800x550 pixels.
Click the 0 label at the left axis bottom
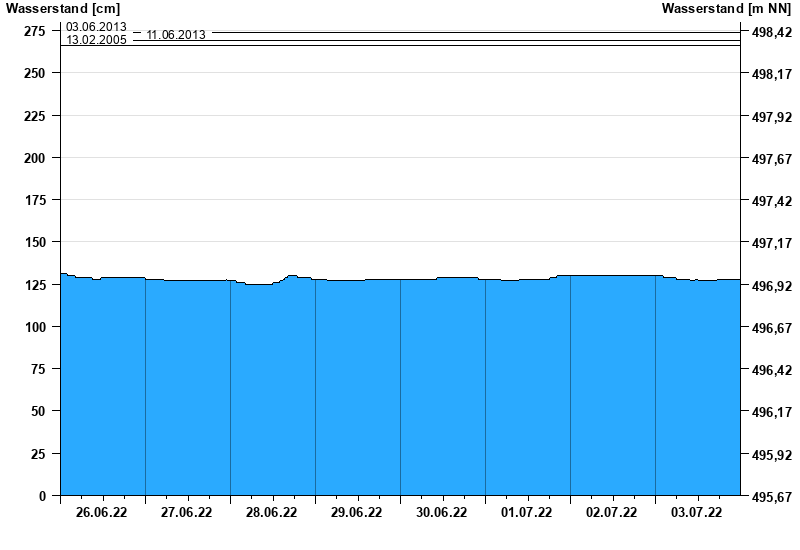(x=42, y=496)
